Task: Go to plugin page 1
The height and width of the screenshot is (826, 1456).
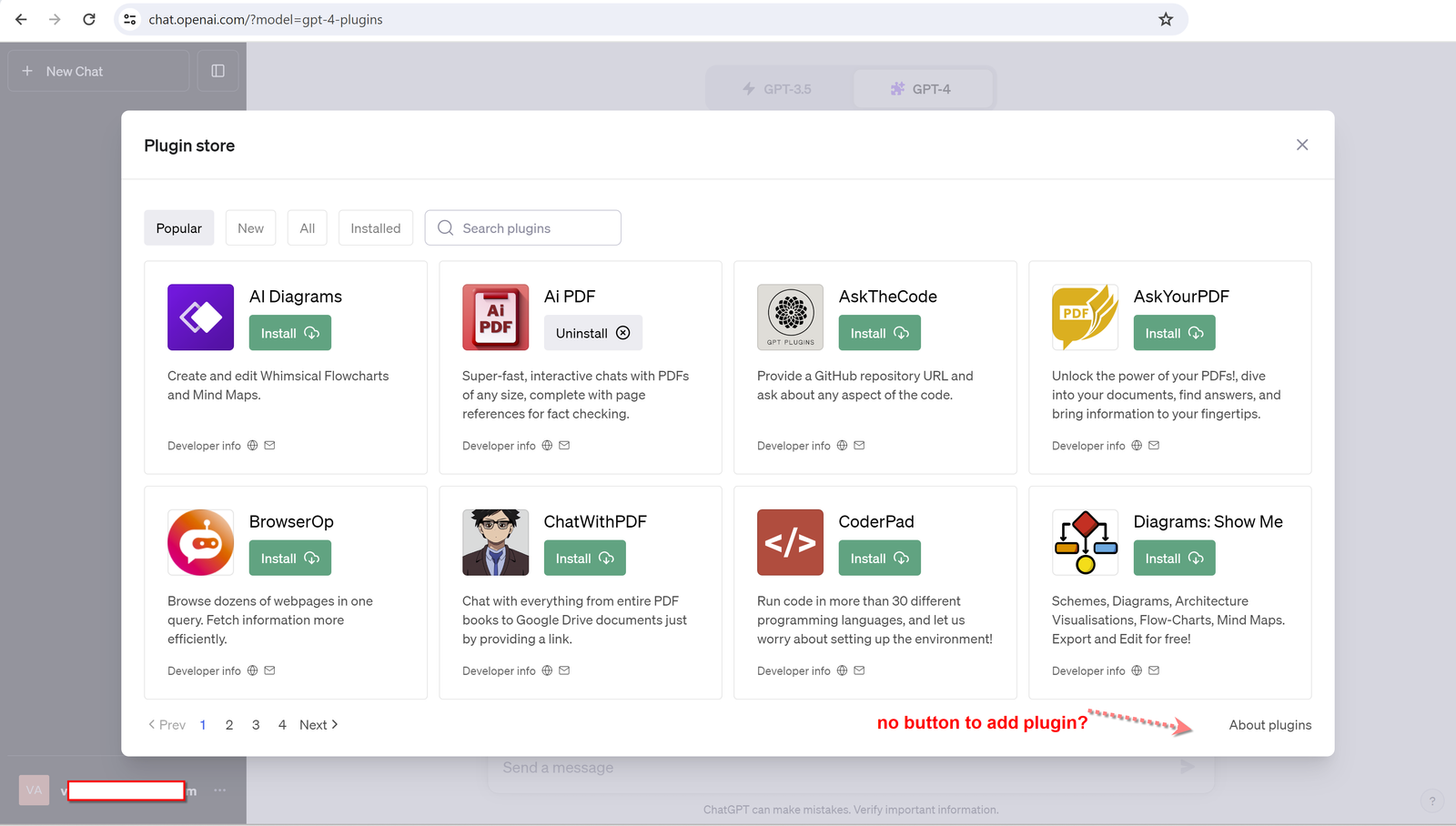Action: (203, 725)
